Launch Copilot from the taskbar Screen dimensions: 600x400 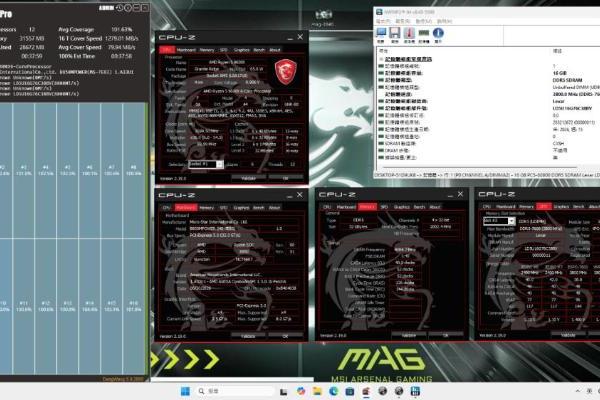click(301, 391)
